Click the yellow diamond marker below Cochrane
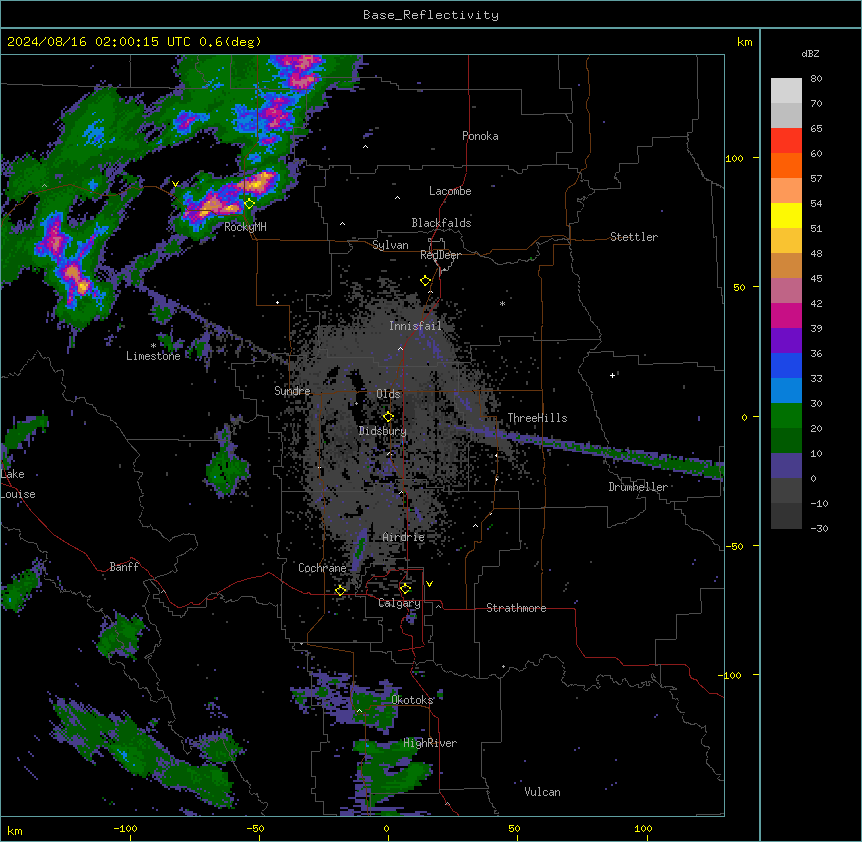This screenshot has height=842, width=862. (340, 590)
